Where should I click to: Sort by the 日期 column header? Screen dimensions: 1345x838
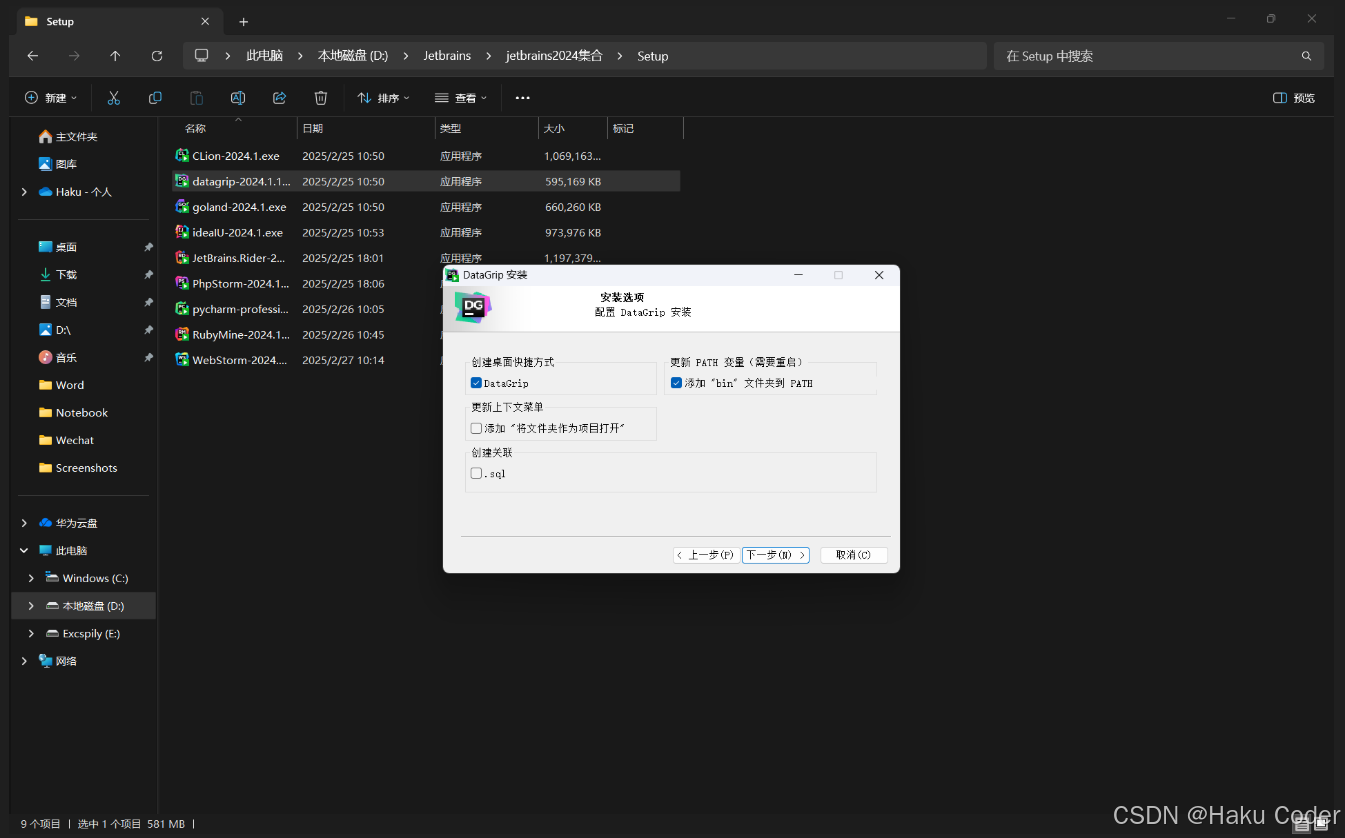pyautogui.click(x=313, y=128)
